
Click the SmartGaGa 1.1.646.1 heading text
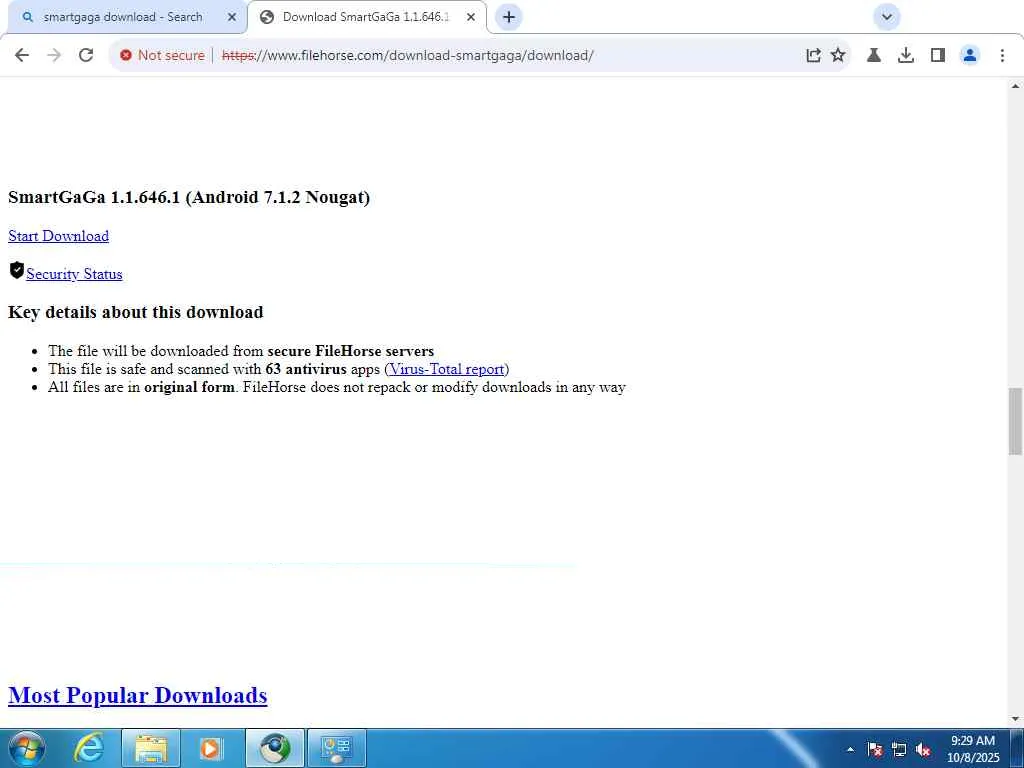click(189, 197)
